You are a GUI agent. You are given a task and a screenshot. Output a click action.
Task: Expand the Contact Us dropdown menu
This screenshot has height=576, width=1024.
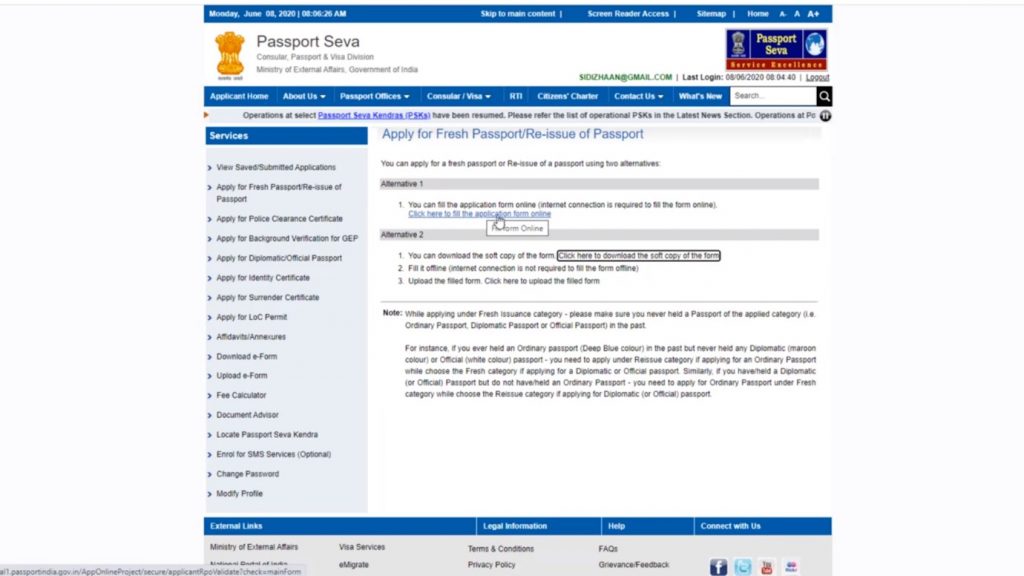(638, 96)
